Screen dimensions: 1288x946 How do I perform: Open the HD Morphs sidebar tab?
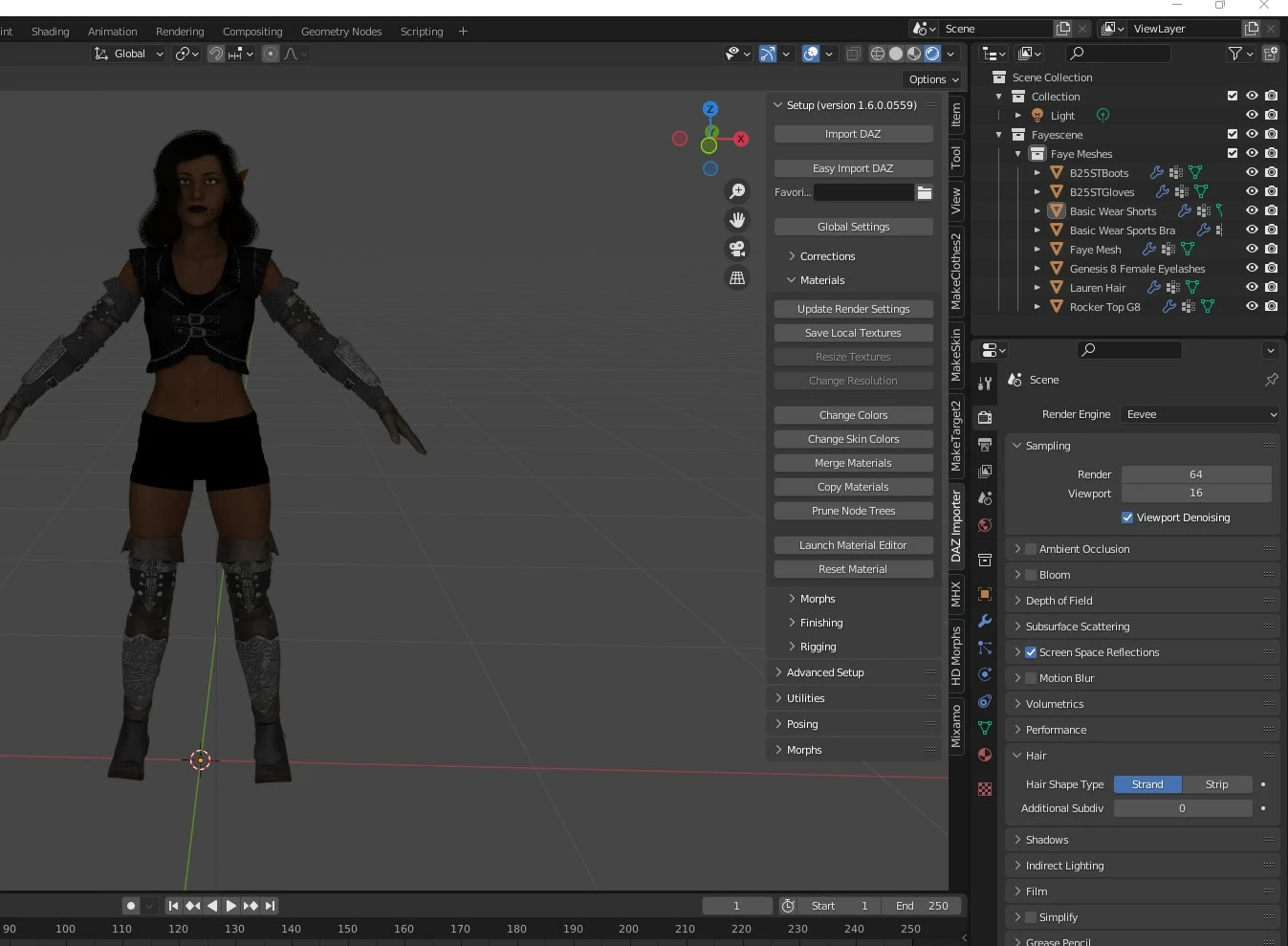coord(955,655)
